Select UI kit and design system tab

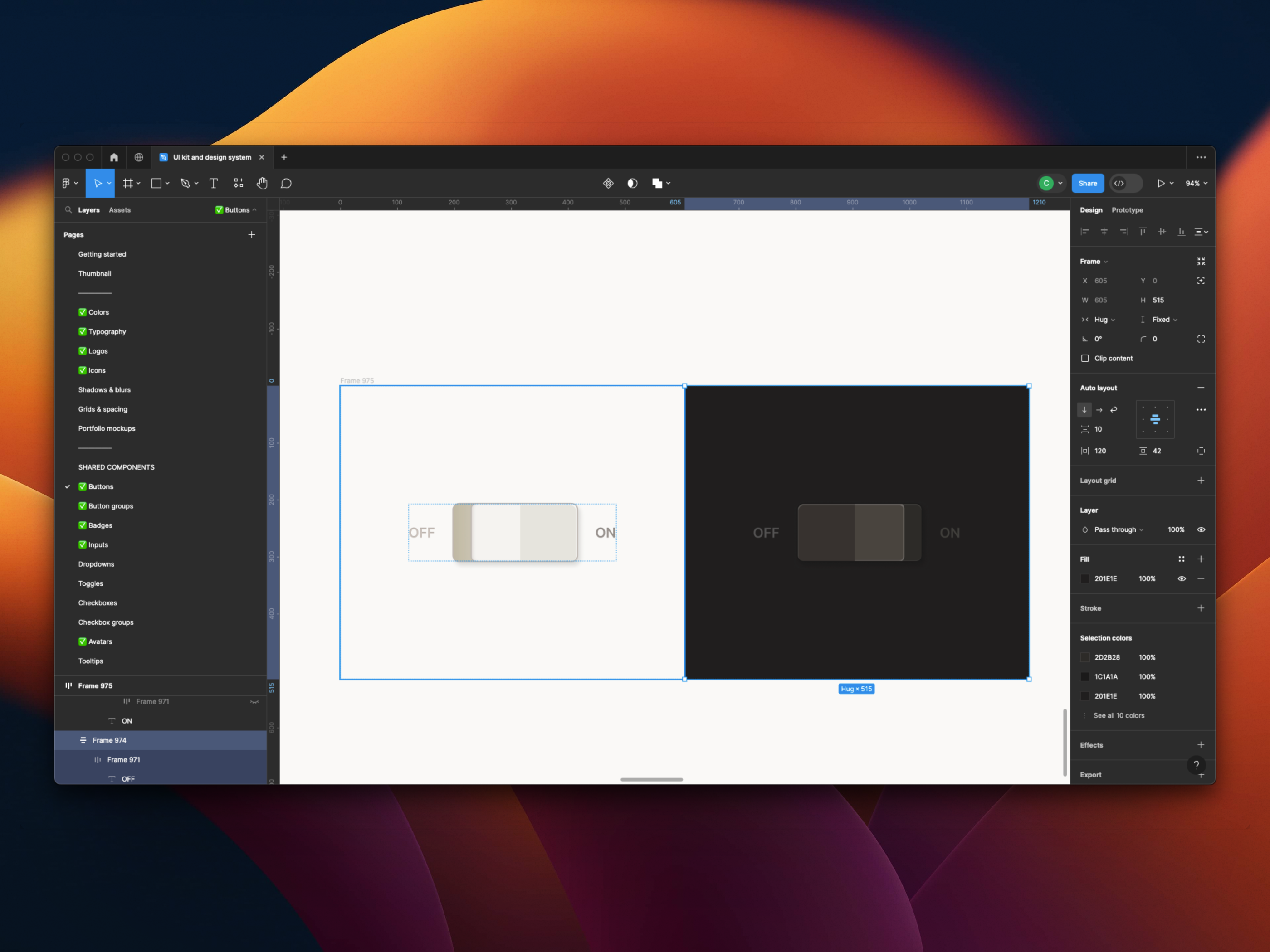212,157
